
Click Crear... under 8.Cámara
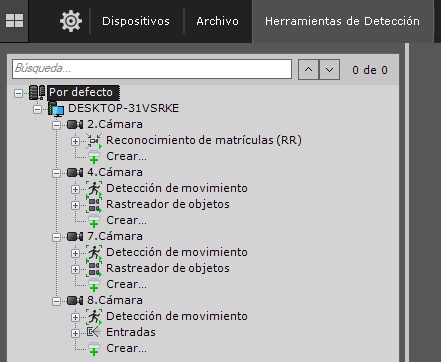126,348
